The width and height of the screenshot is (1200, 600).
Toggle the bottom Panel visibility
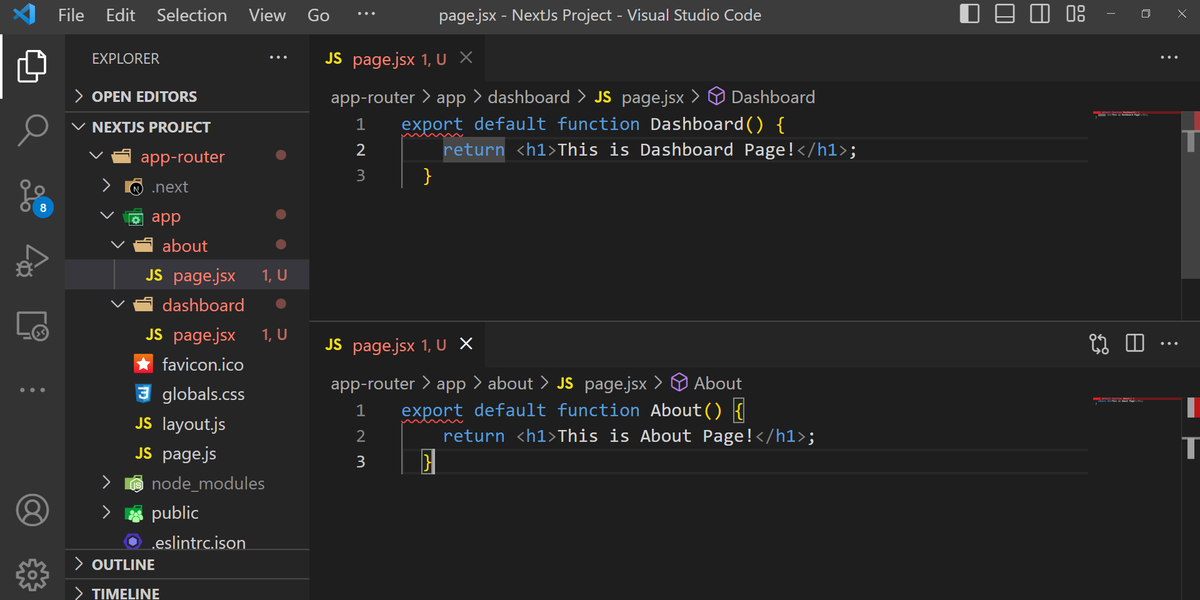(1004, 14)
